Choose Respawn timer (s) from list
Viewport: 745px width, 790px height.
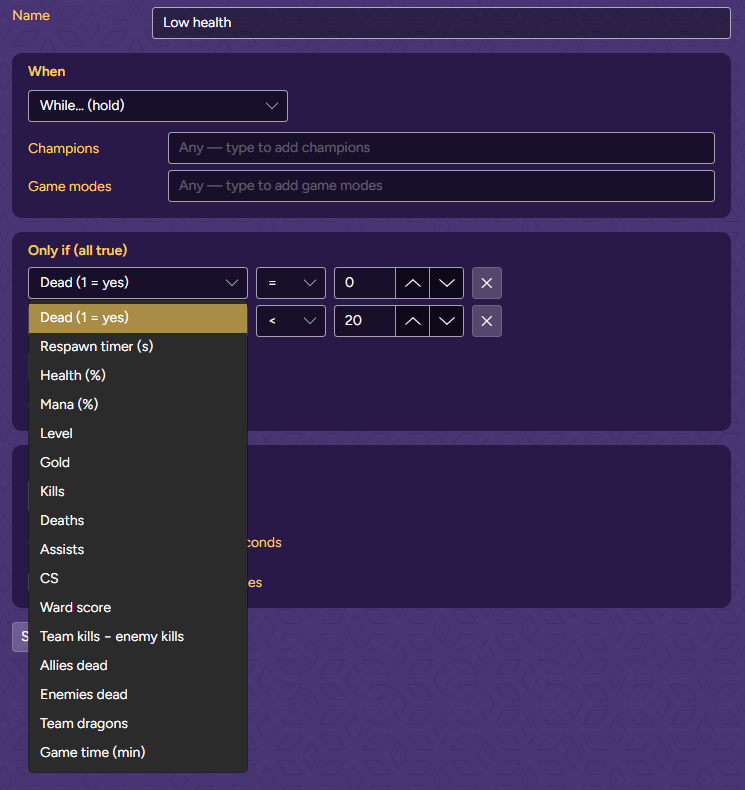coord(138,347)
